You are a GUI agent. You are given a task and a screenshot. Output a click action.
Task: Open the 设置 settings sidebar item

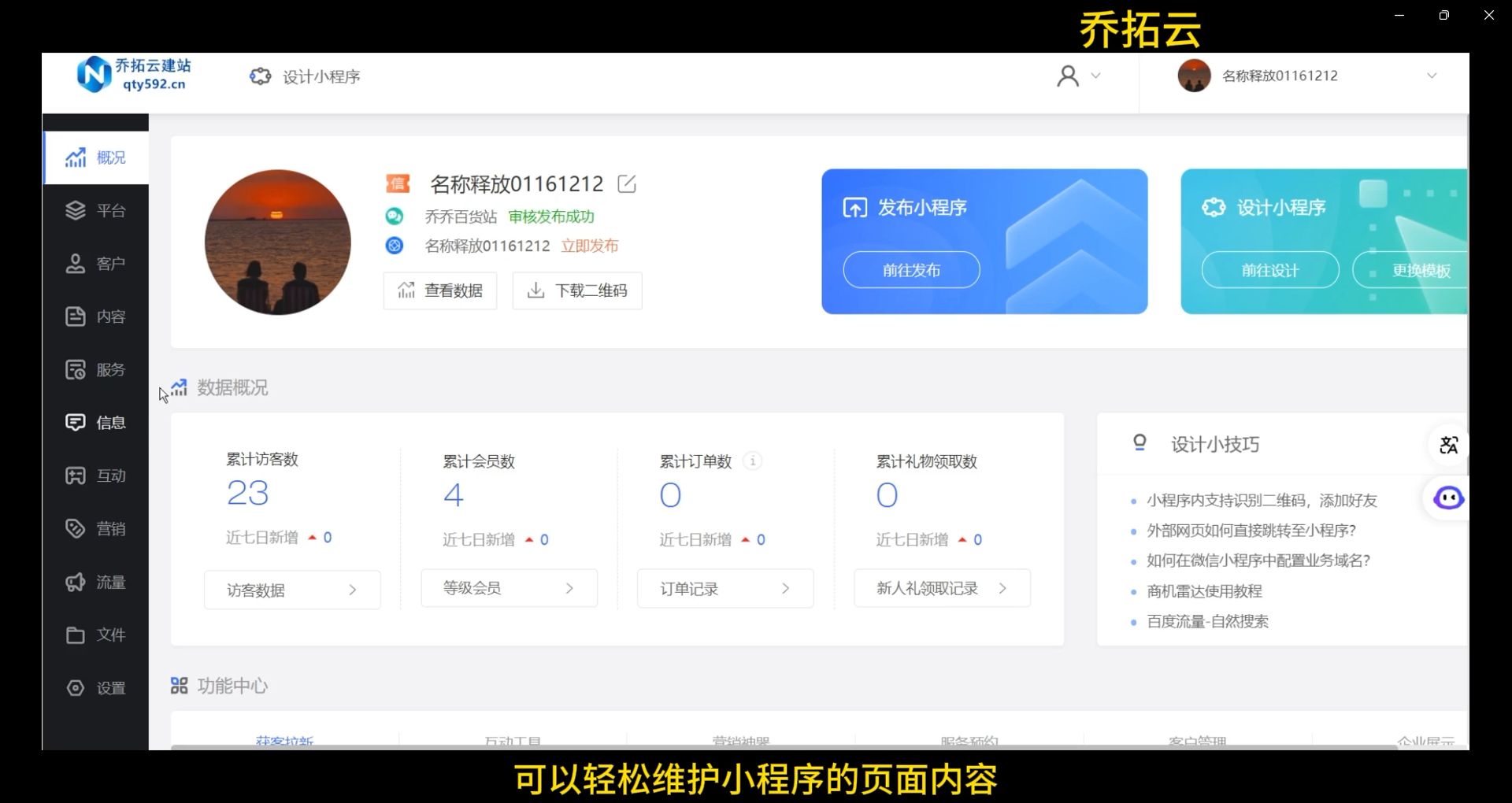tap(95, 688)
